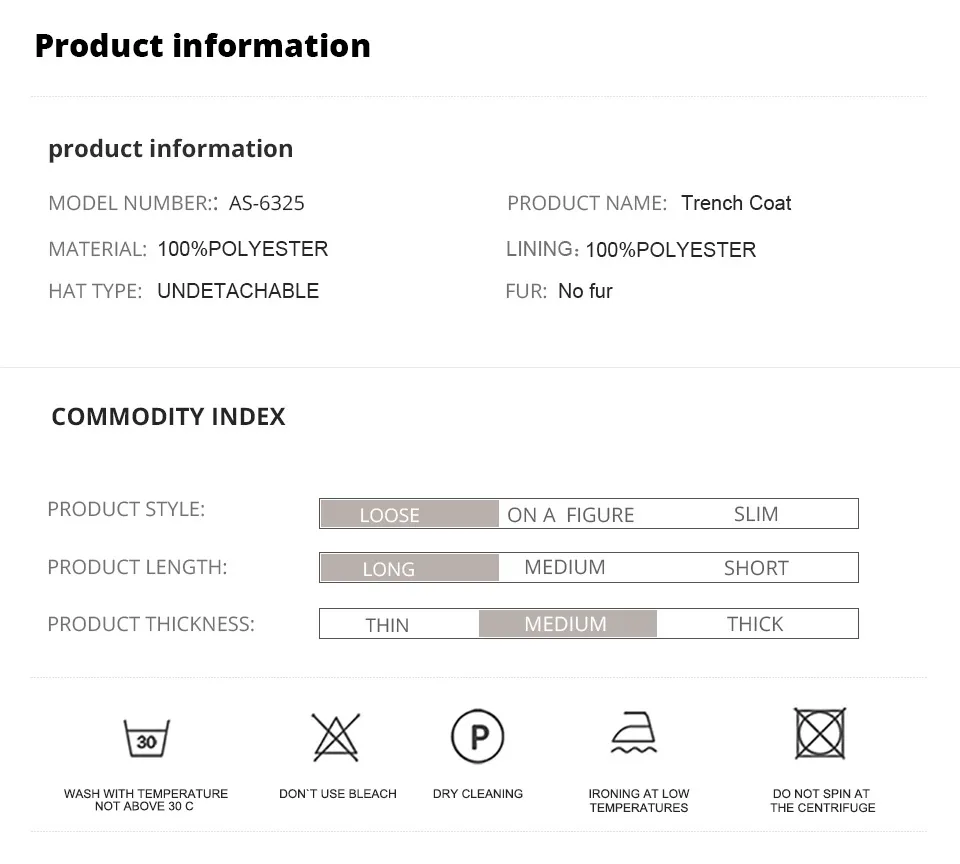Click the do-not-spin centrifuge icon

tap(820, 733)
